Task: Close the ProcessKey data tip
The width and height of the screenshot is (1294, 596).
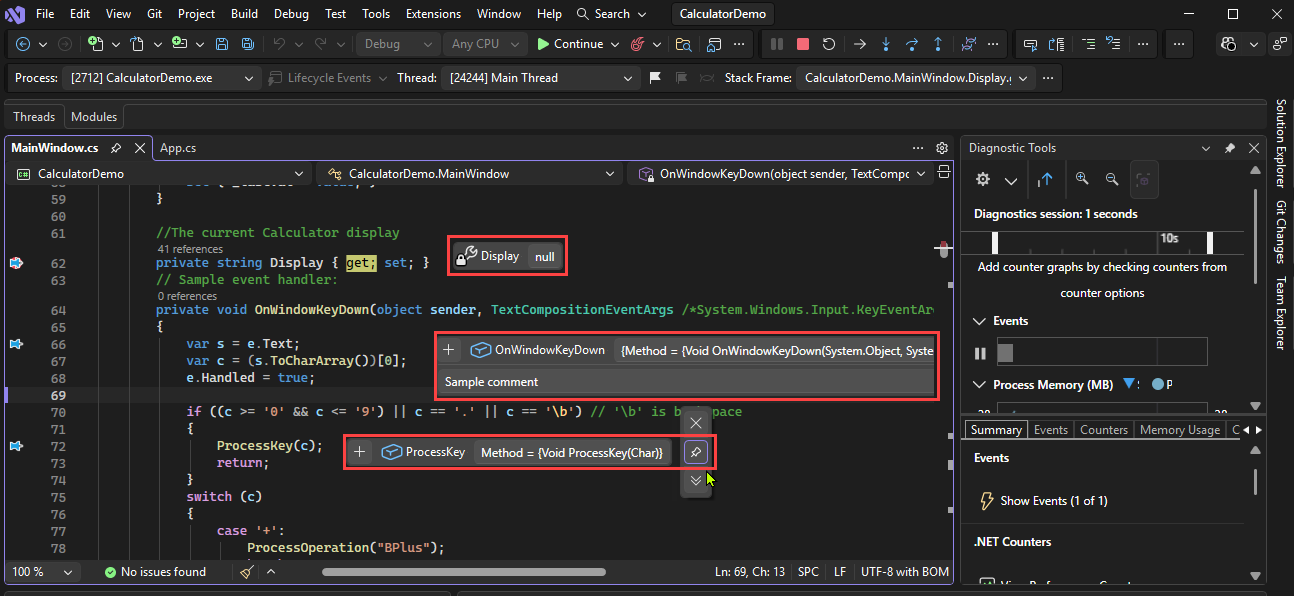Action: pos(696,423)
